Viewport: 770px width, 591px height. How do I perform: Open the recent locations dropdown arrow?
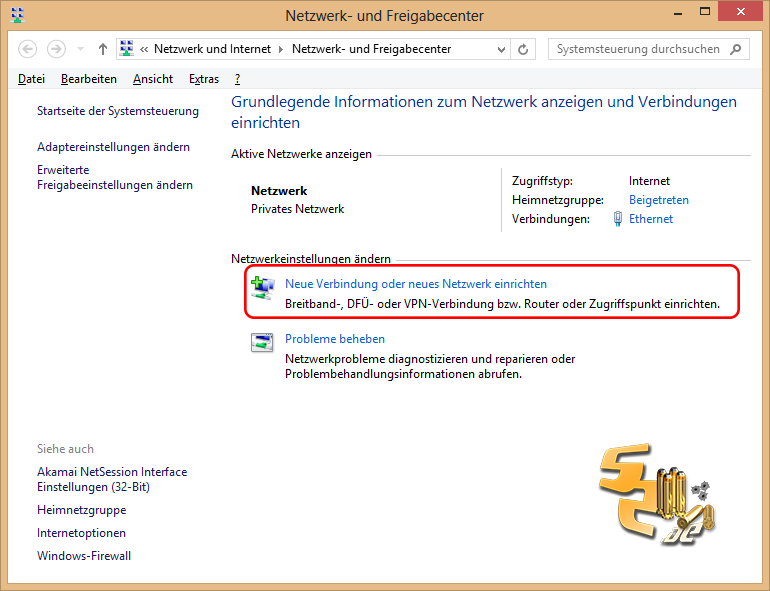80,49
